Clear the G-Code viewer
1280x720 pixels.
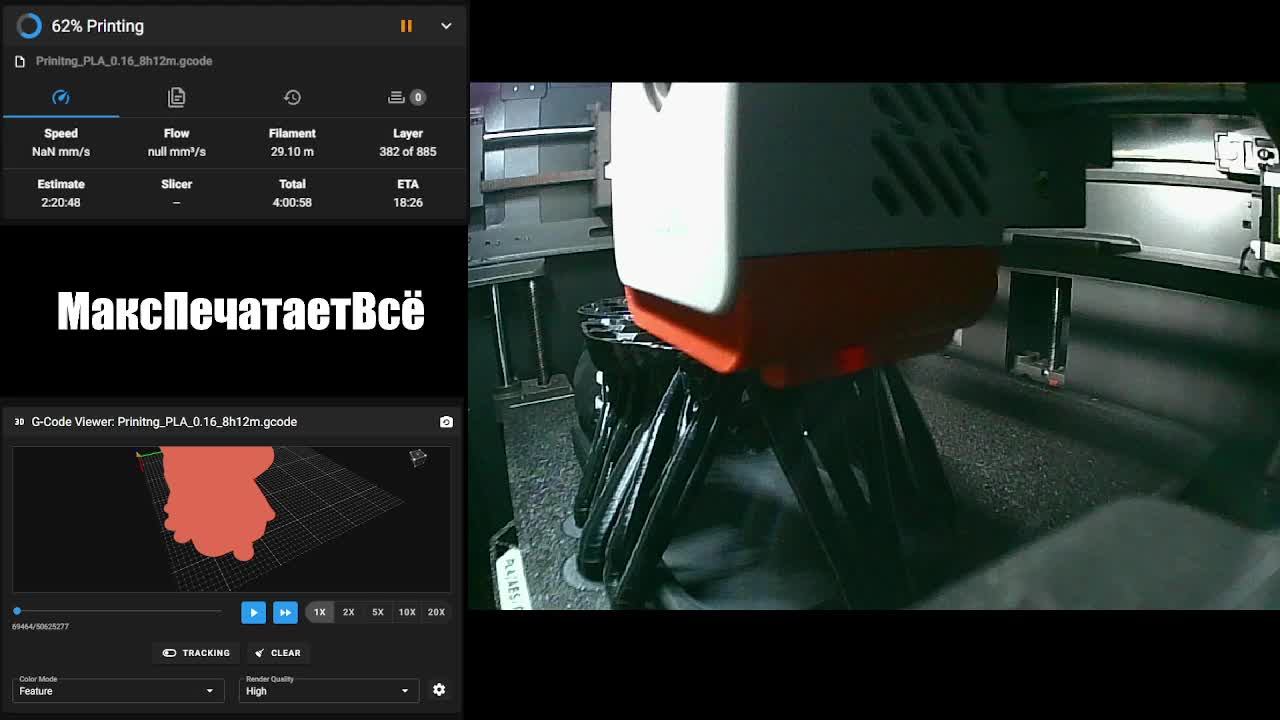[x=278, y=653]
